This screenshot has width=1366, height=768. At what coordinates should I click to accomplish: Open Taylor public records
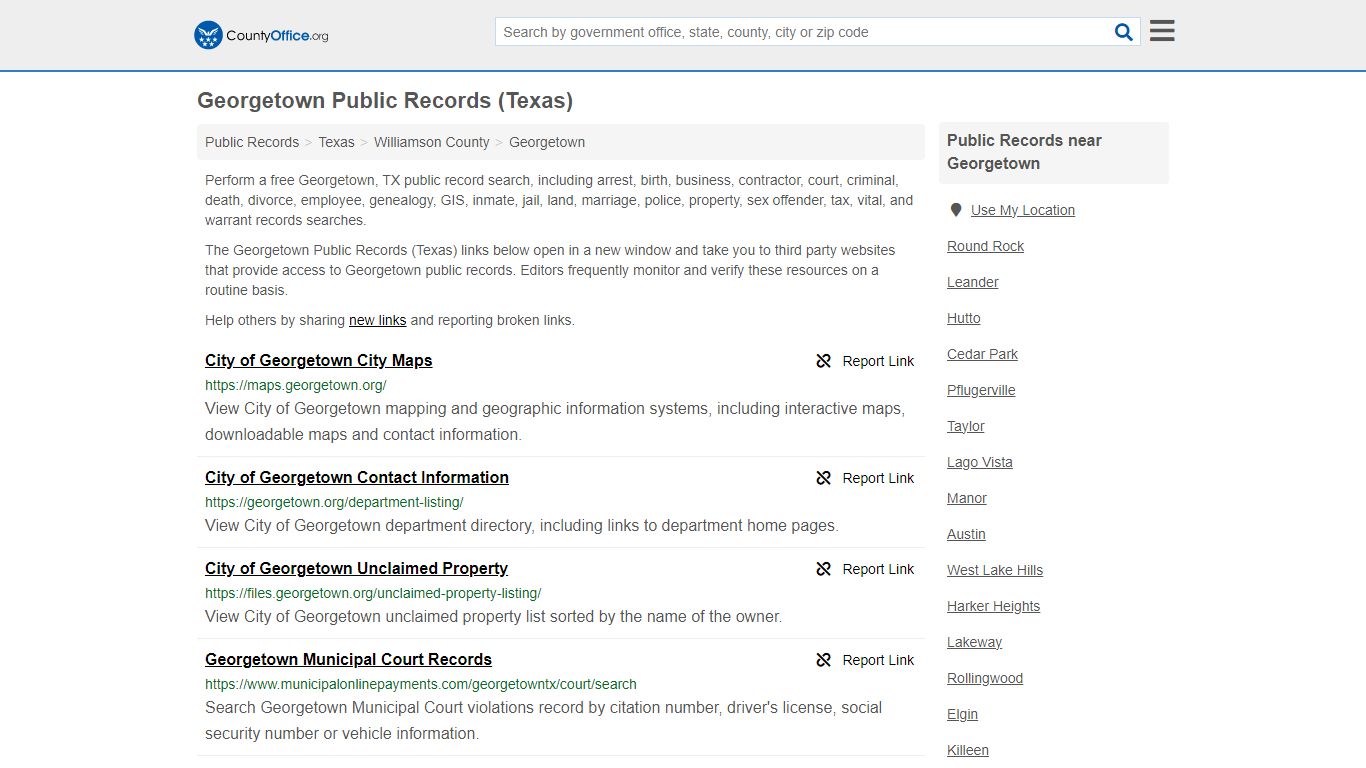click(x=966, y=426)
